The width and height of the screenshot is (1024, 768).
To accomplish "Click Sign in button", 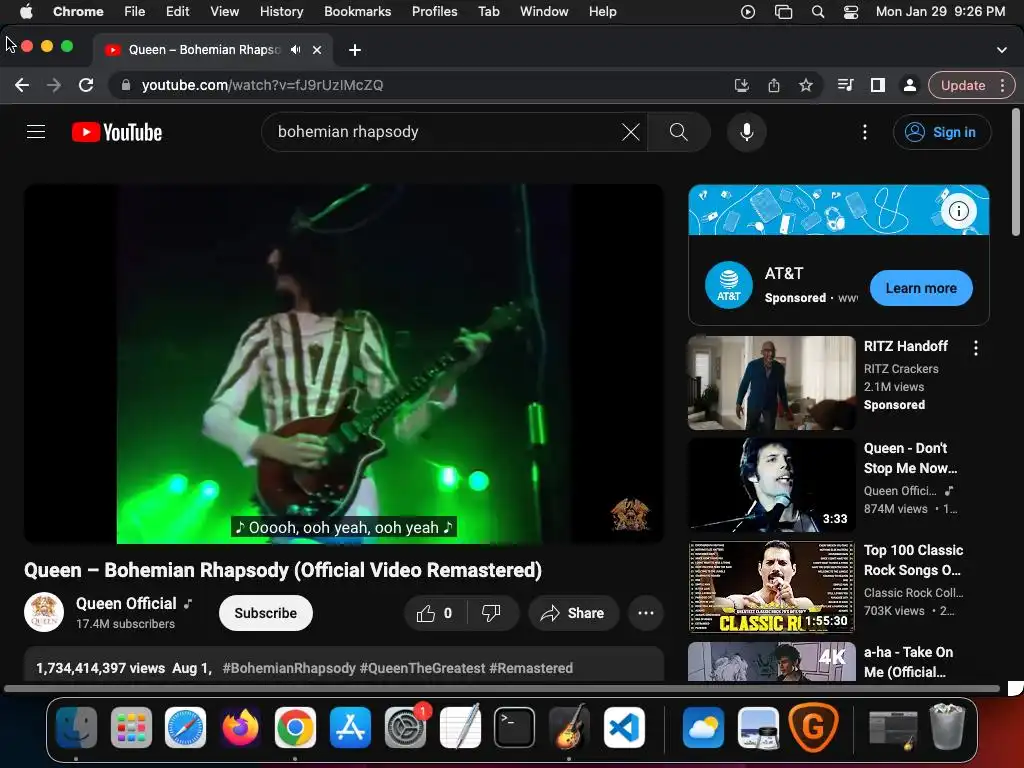I will (x=942, y=132).
